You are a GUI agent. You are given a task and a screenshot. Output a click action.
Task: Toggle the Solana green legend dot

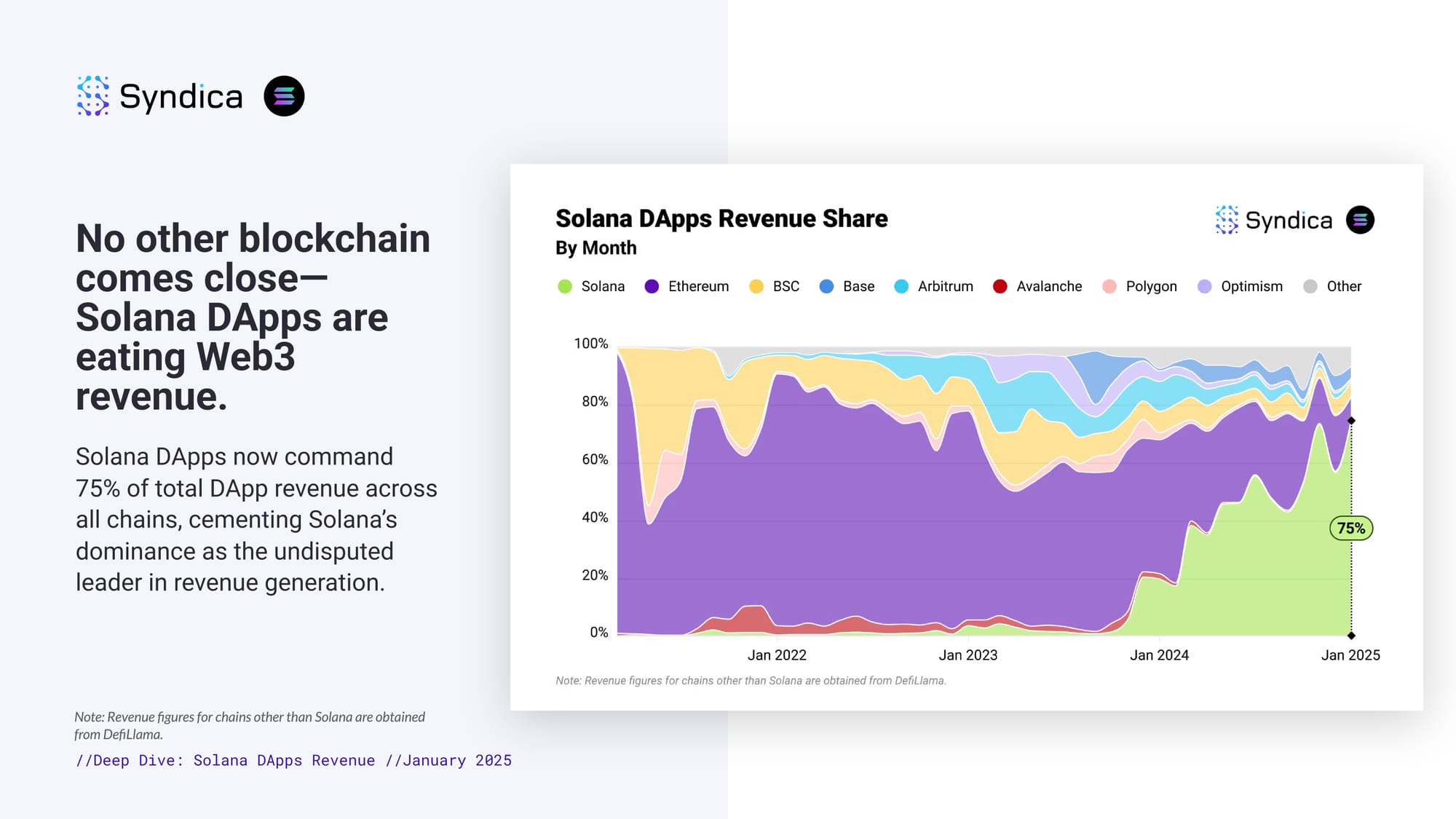[565, 287]
